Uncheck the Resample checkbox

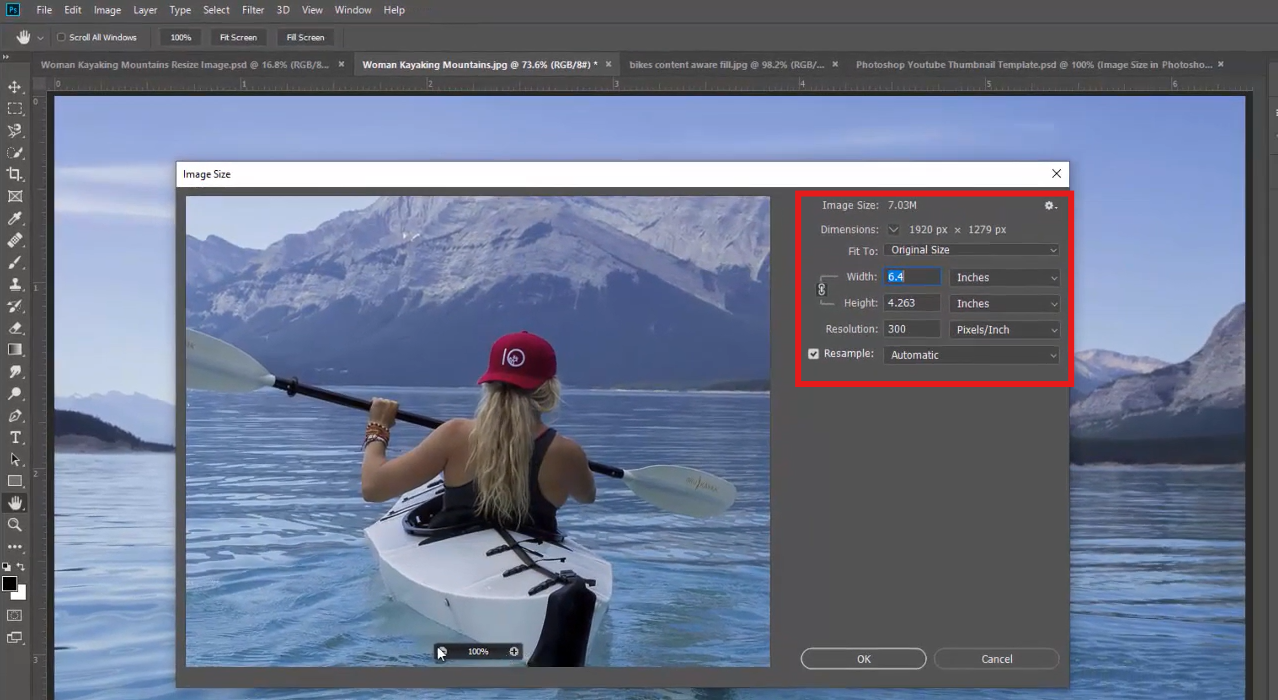pyautogui.click(x=813, y=354)
